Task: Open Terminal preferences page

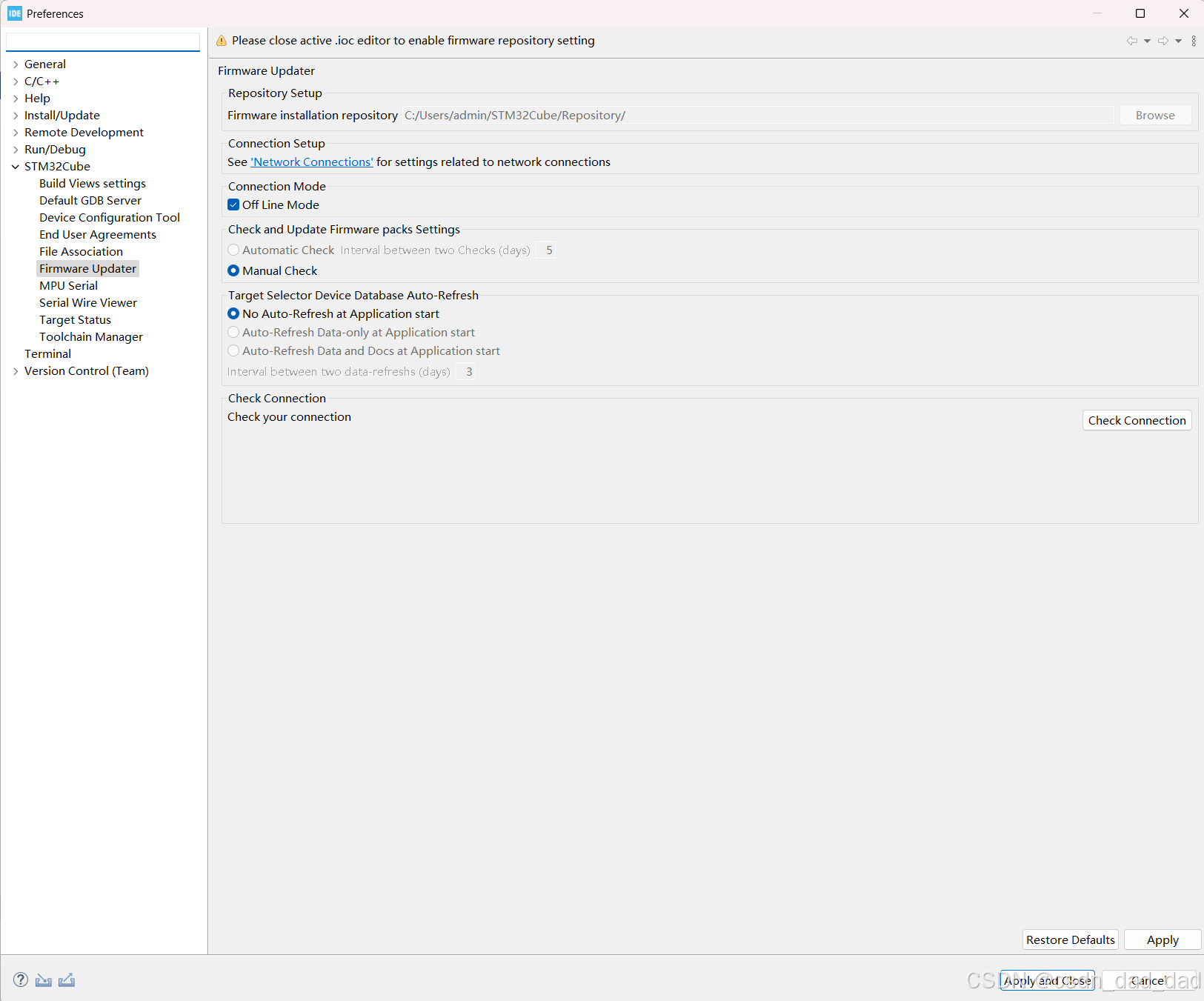Action: [47, 353]
